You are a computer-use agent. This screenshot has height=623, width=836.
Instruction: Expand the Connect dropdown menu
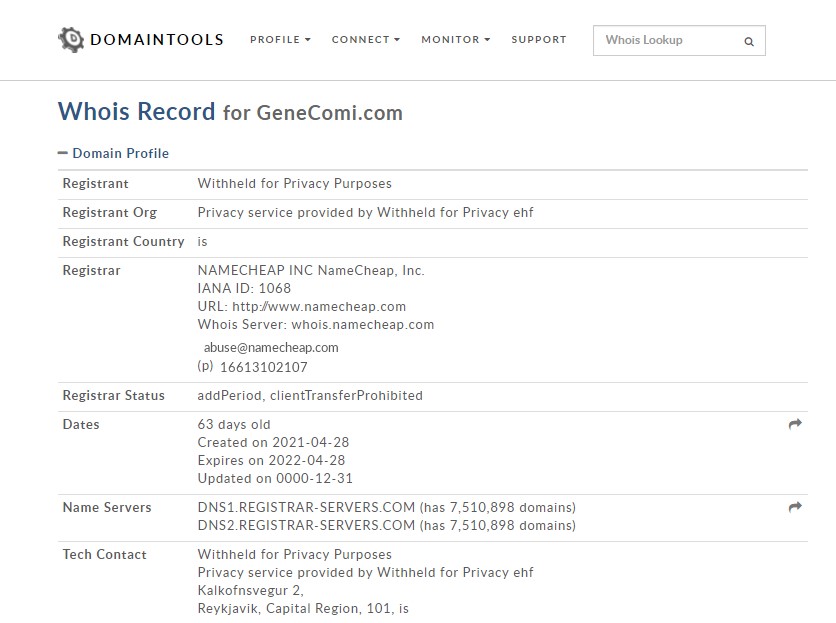(365, 40)
